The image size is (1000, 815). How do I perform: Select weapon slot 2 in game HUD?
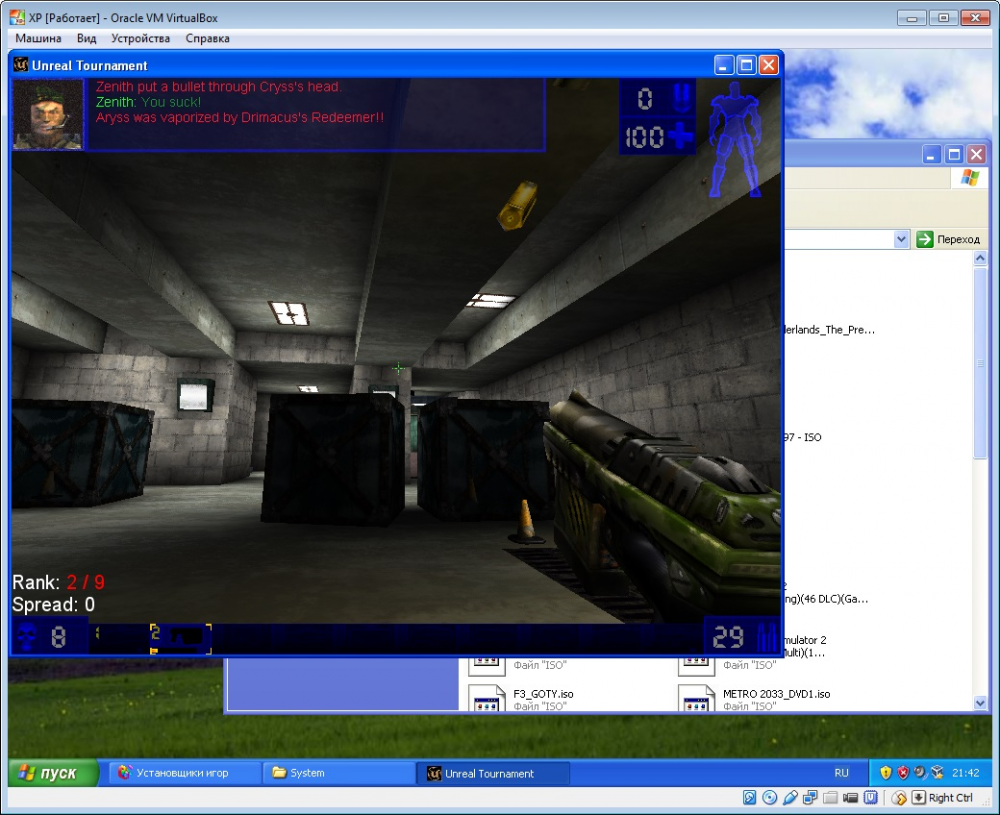point(181,636)
